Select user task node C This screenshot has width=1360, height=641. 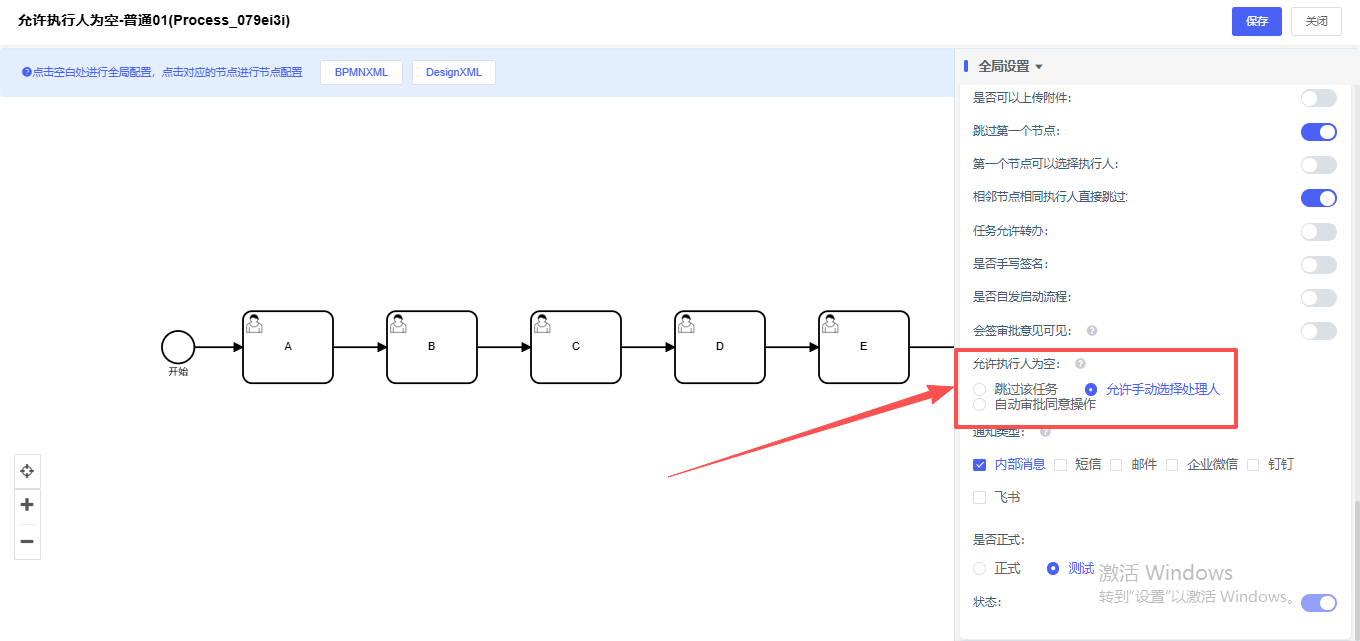click(x=575, y=347)
